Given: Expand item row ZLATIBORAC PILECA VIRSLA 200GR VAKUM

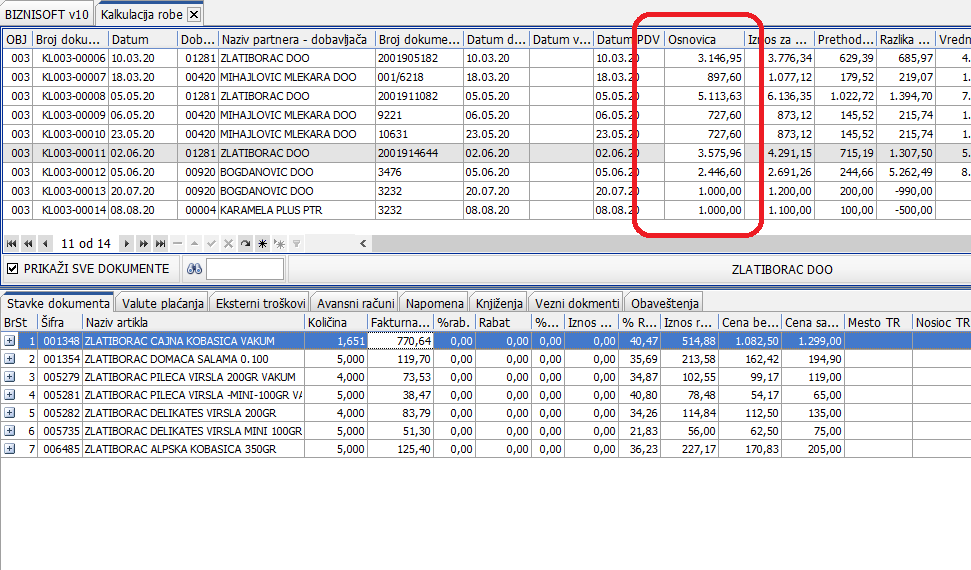Looking at the screenshot, I should pos(9,377).
